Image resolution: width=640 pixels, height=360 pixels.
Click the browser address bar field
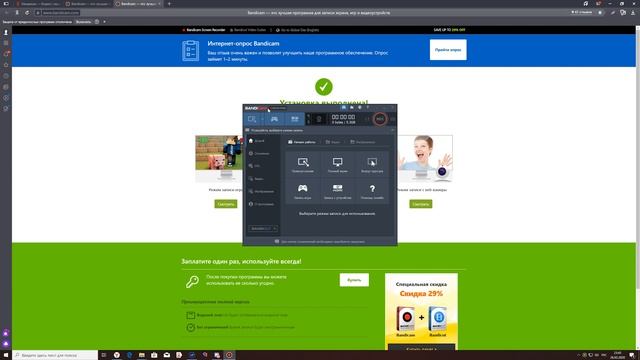(x=318, y=13)
